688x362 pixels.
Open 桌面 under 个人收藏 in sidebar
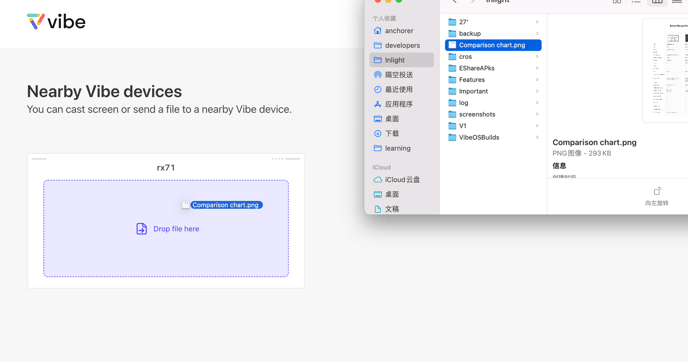(401, 119)
